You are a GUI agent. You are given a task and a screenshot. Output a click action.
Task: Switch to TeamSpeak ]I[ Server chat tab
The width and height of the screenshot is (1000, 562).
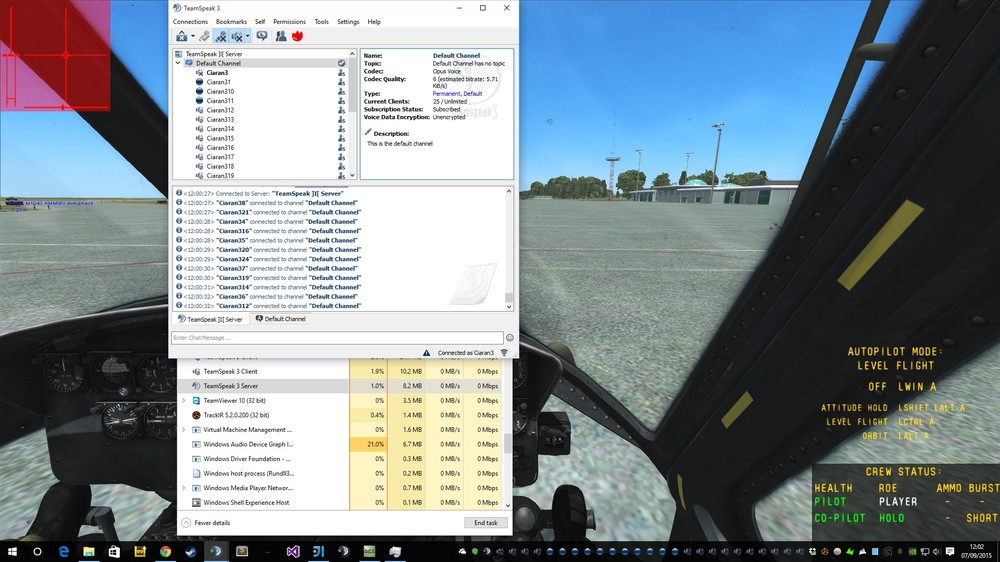(x=210, y=319)
